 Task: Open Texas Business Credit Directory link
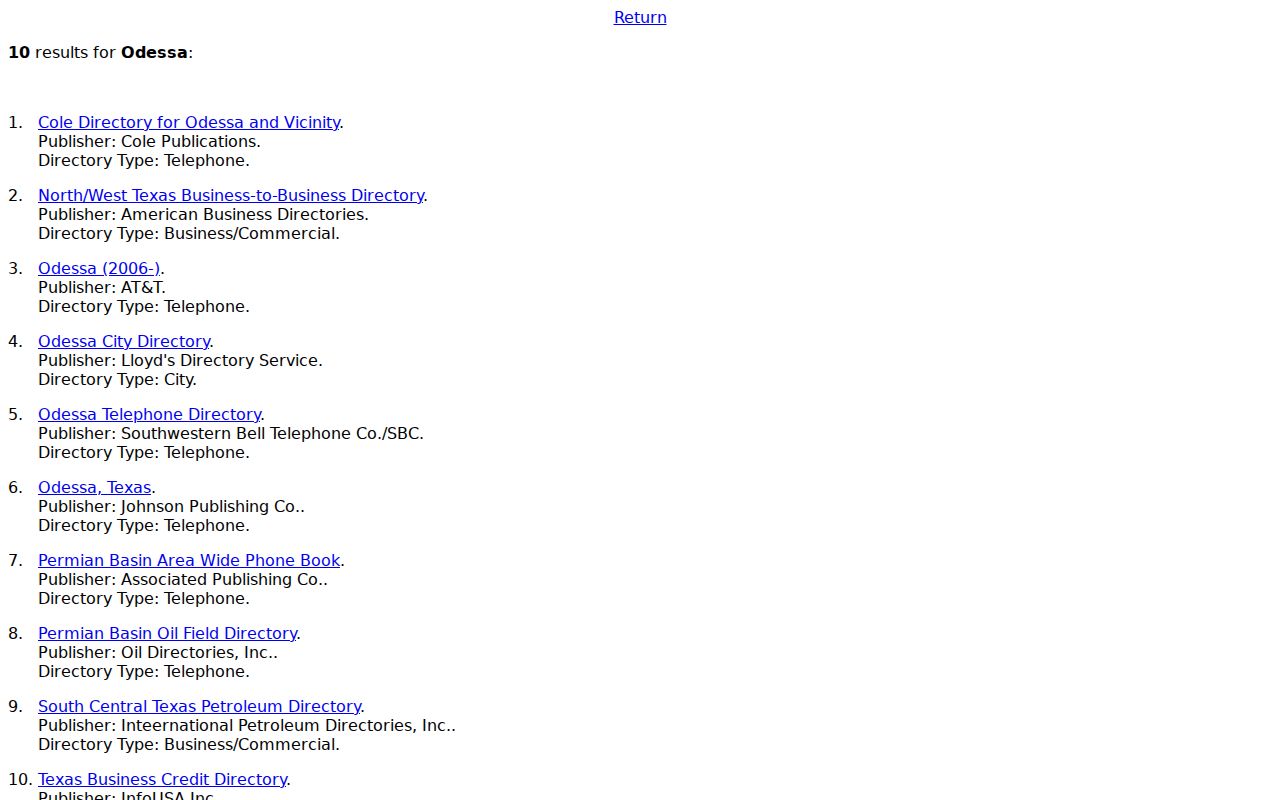point(162,779)
